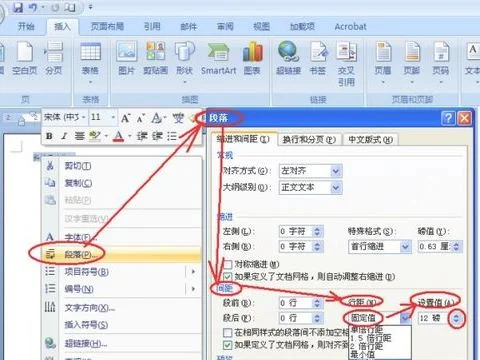Open the 行距 line spacing dropdown arrow
Viewport: 480px width, 360px height.
(405, 318)
